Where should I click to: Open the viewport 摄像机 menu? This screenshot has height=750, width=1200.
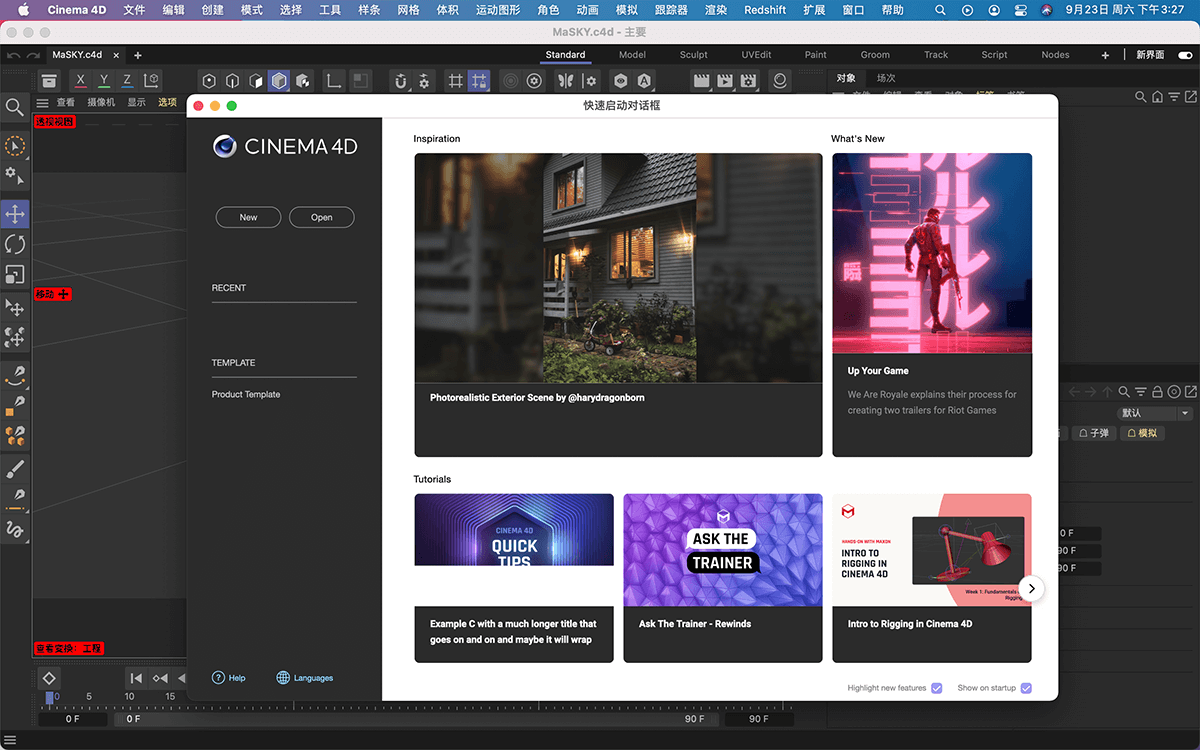click(101, 102)
